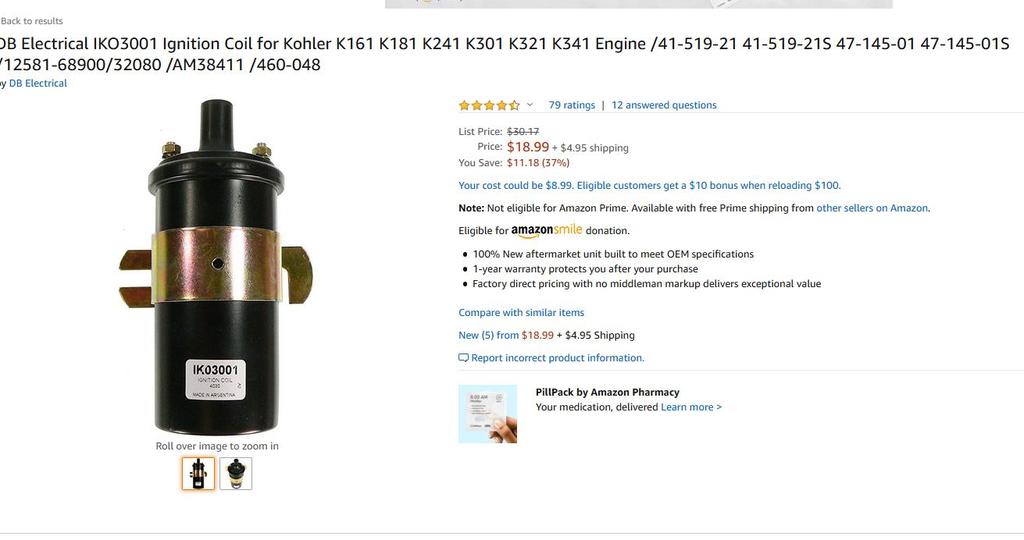Screen dimensions: 1024x540
Task: Report incorrect product information
Action: 557,358
